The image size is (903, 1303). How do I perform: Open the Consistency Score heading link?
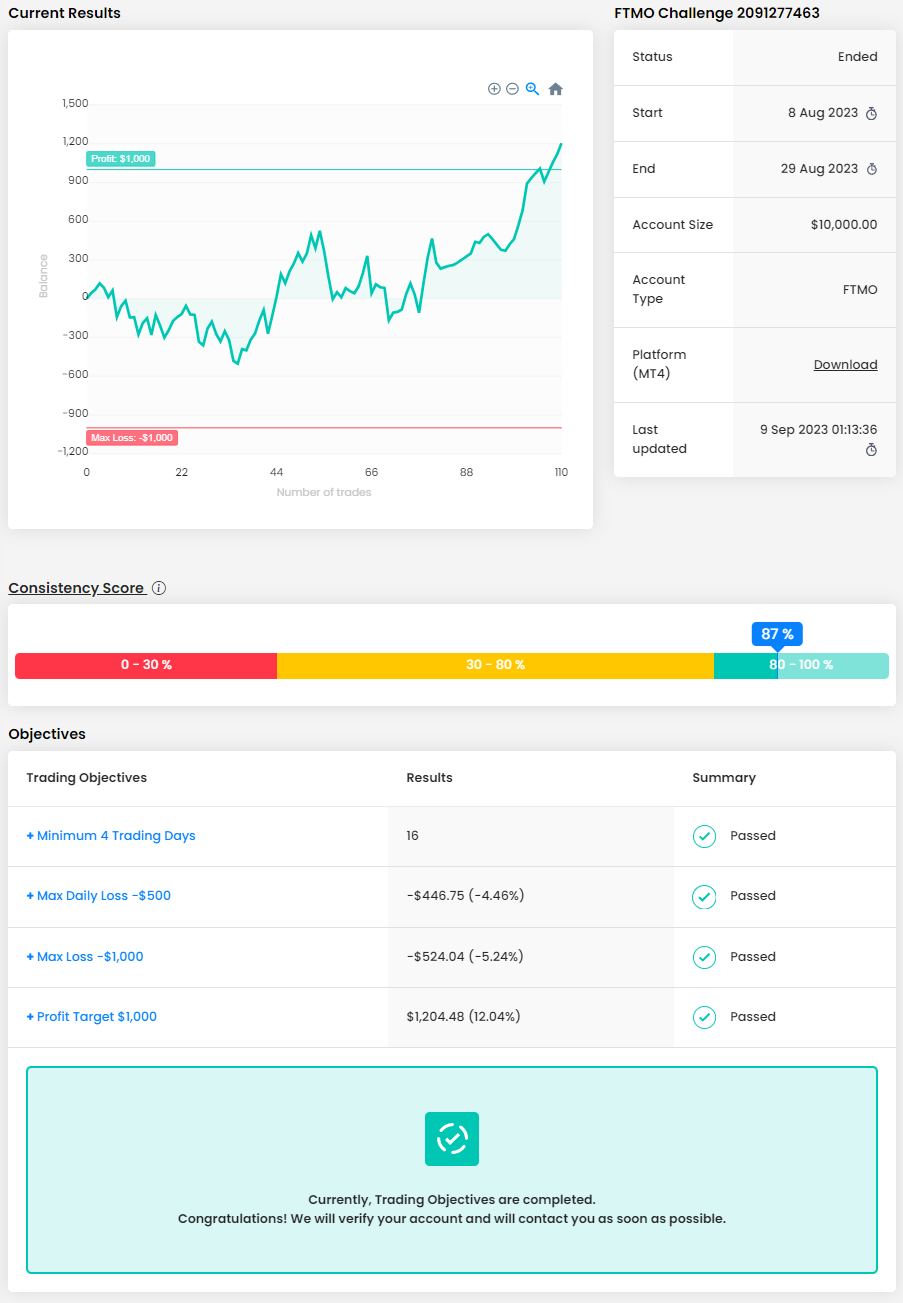pyautogui.click(x=77, y=588)
